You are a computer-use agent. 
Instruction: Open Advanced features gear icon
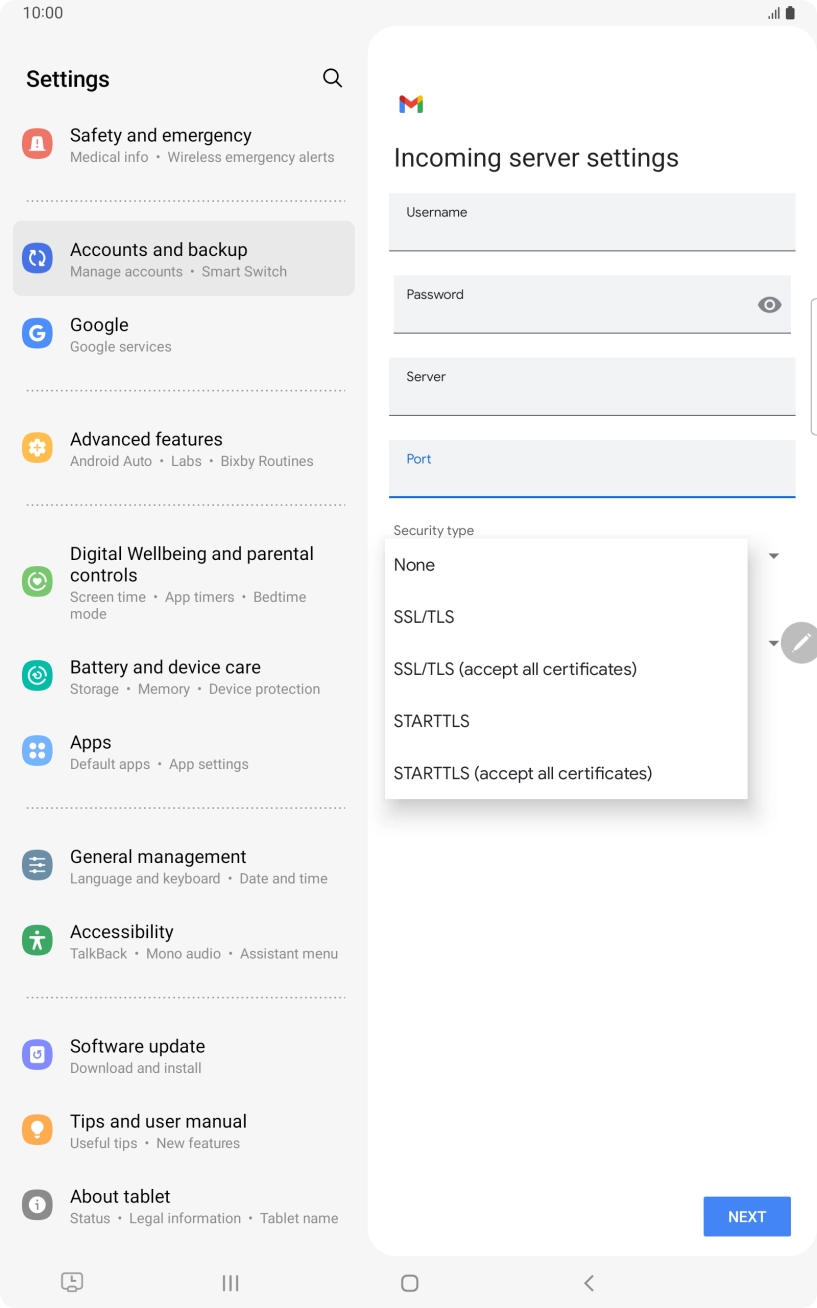pyautogui.click(x=37, y=448)
